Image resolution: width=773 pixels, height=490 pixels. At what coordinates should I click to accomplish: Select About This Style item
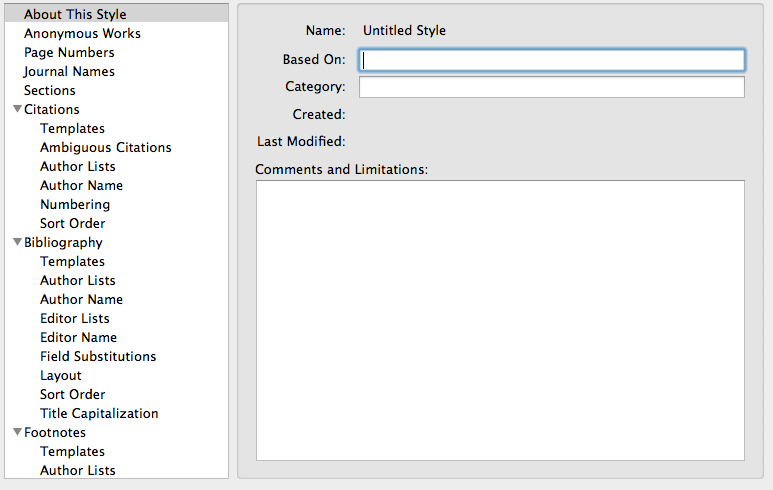pyautogui.click(x=75, y=14)
